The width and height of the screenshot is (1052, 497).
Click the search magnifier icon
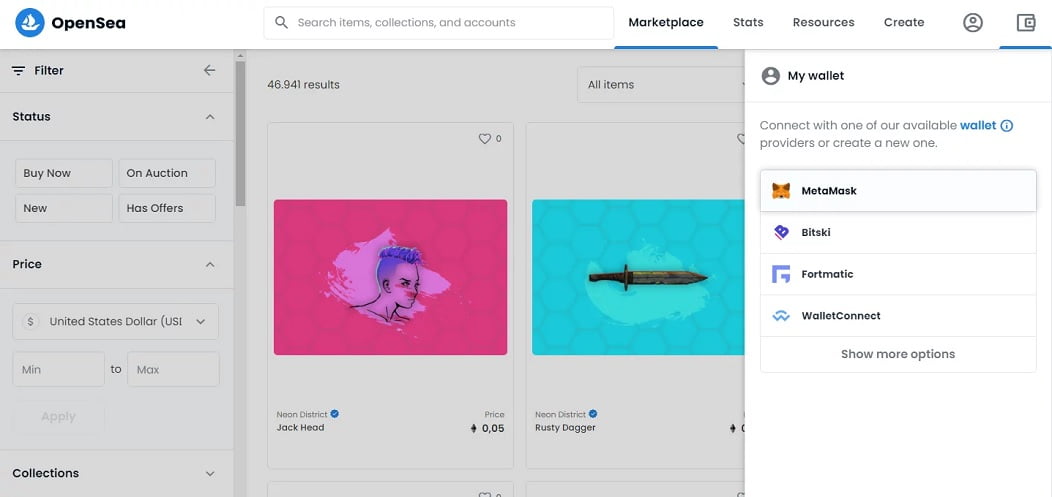point(282,23)
